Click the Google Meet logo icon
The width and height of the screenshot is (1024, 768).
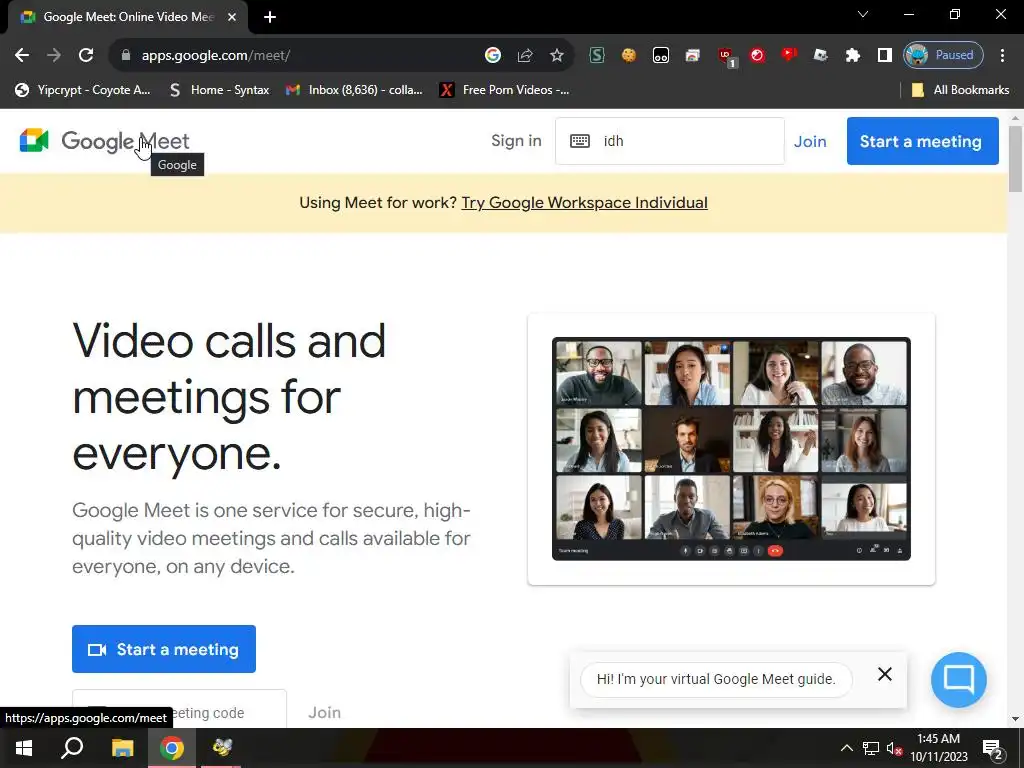click(34, 140)
